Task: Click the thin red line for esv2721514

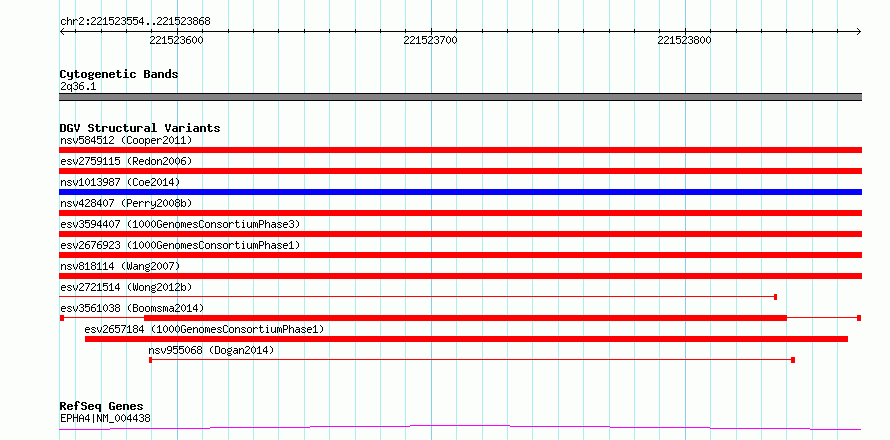Action: click(x=418, y=297)
